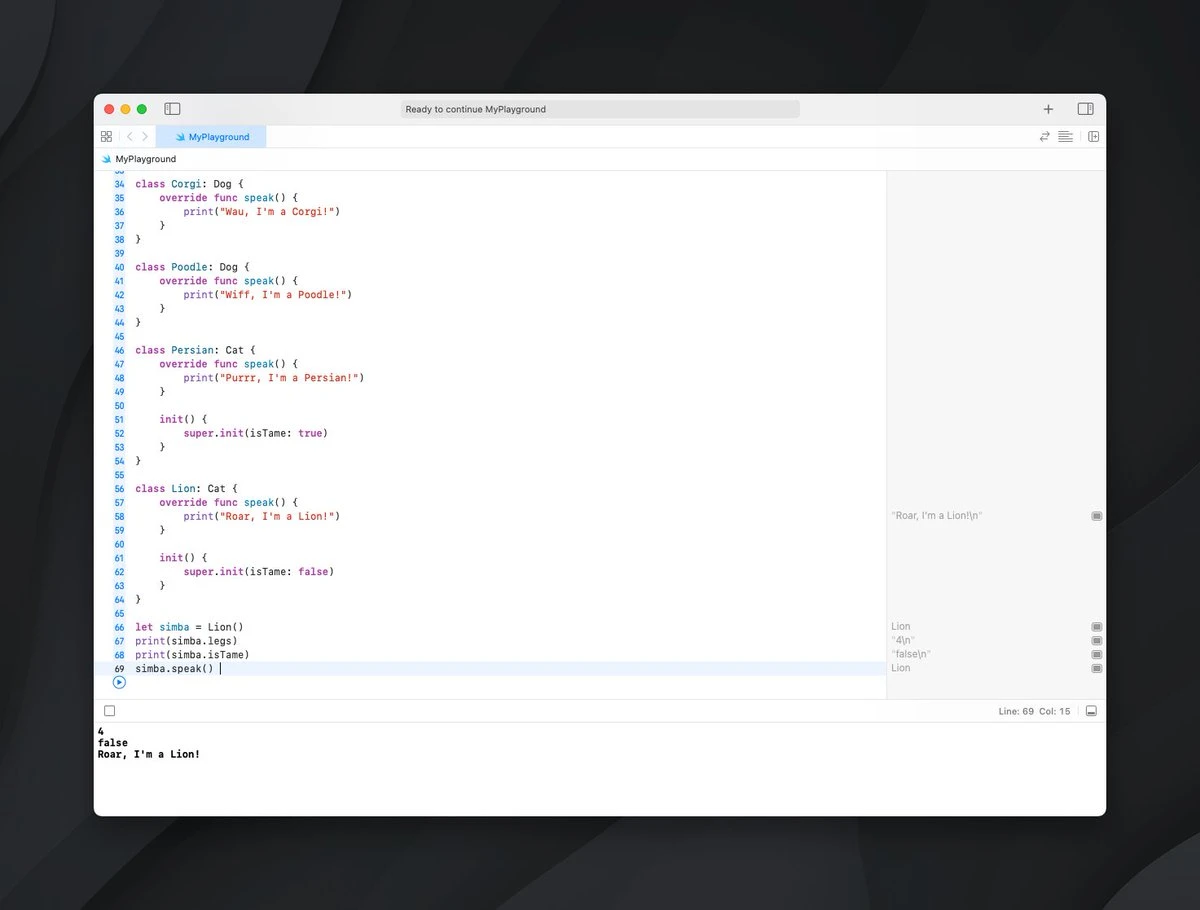Image resolution: width=1200 pixels, height=910 pixels.
Task: Open the related items grid menu
Action: 106,137
